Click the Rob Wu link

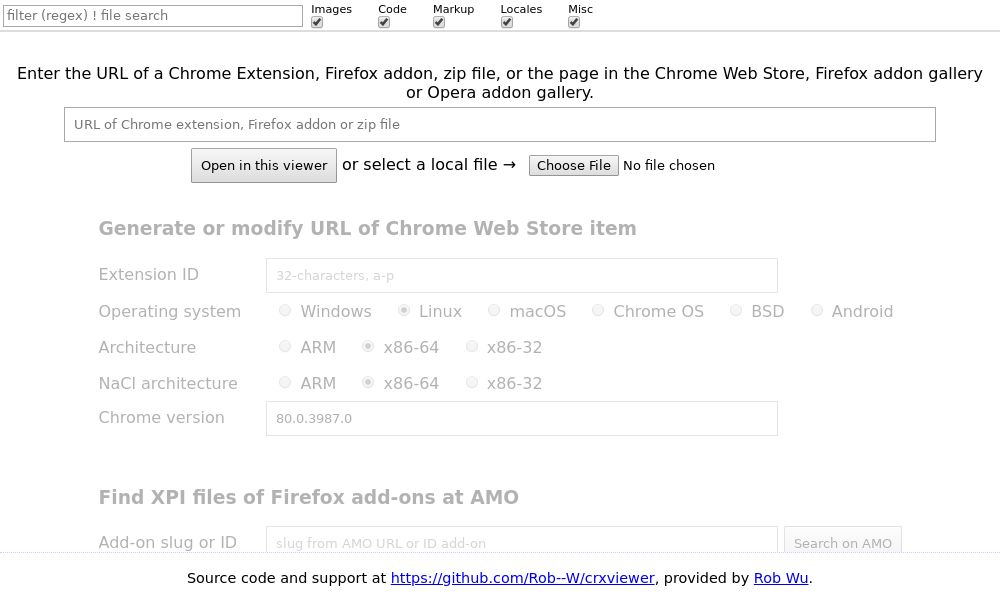pyautogui.click(x=780, y=578)
